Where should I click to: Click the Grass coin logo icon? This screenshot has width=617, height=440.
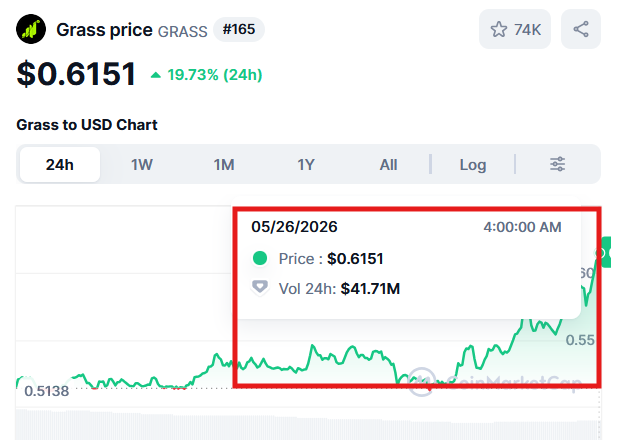tap(31, 29)
